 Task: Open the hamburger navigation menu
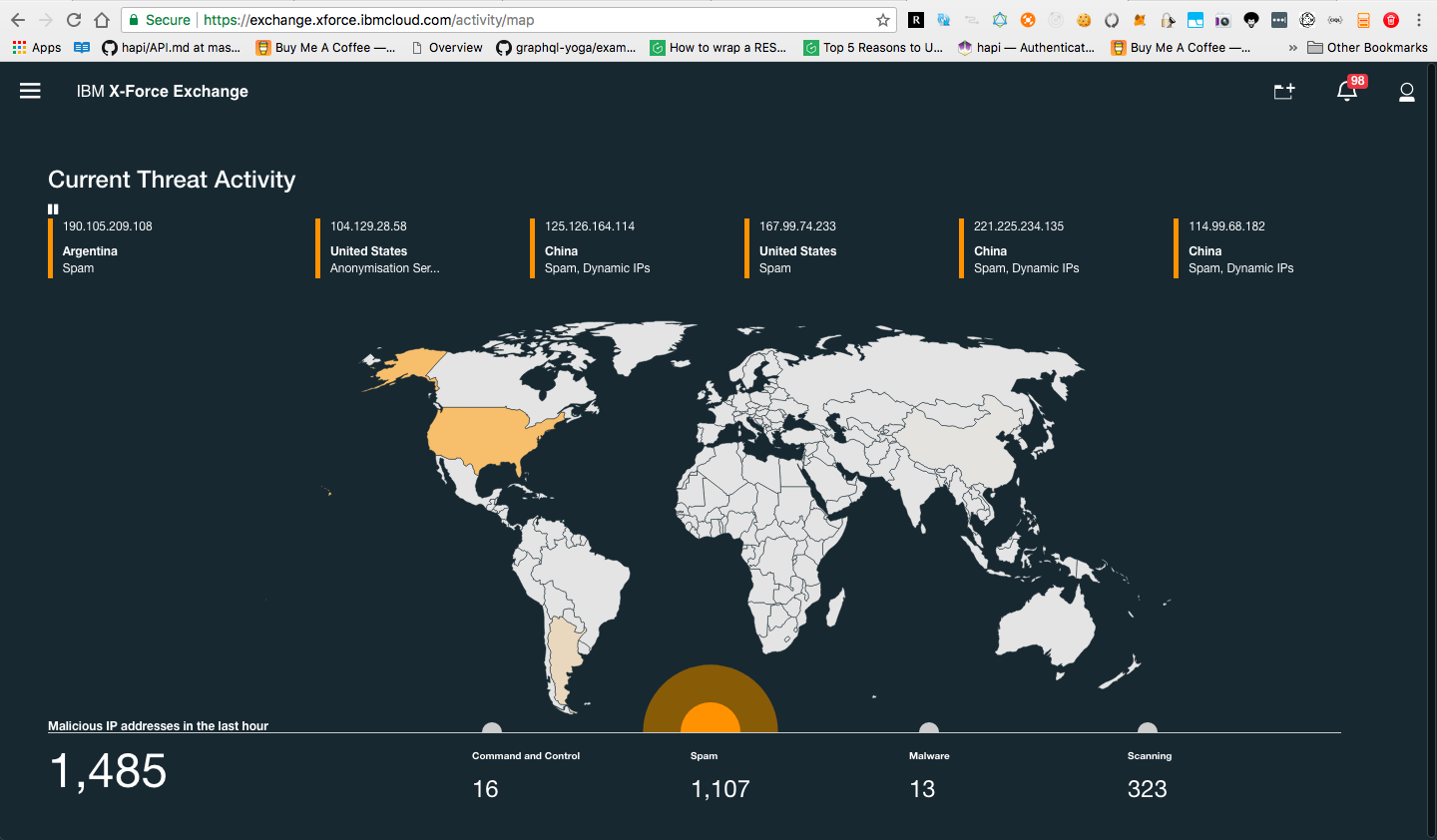30,91
